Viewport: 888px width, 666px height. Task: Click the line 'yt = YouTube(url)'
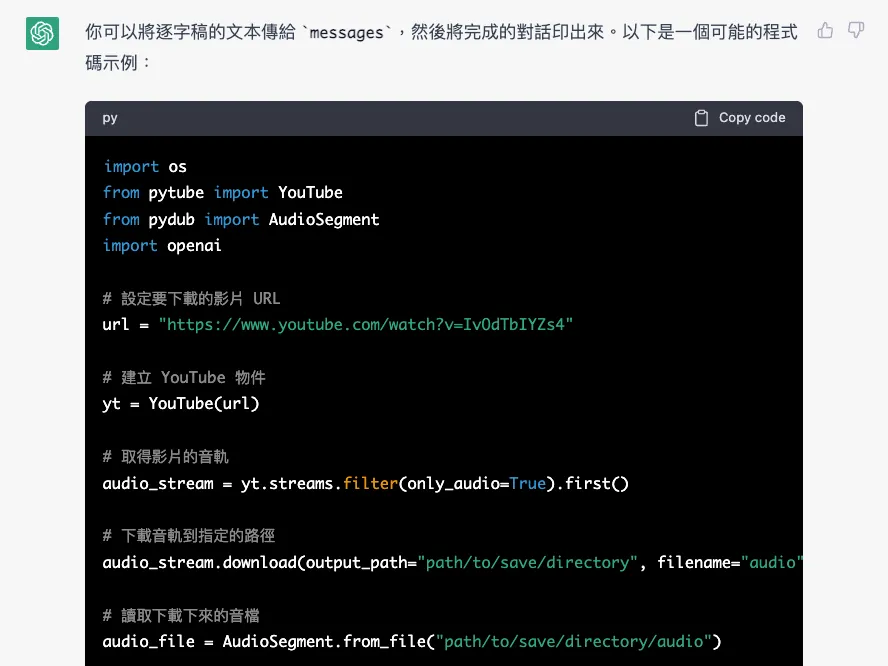click(x=181, y=404)
